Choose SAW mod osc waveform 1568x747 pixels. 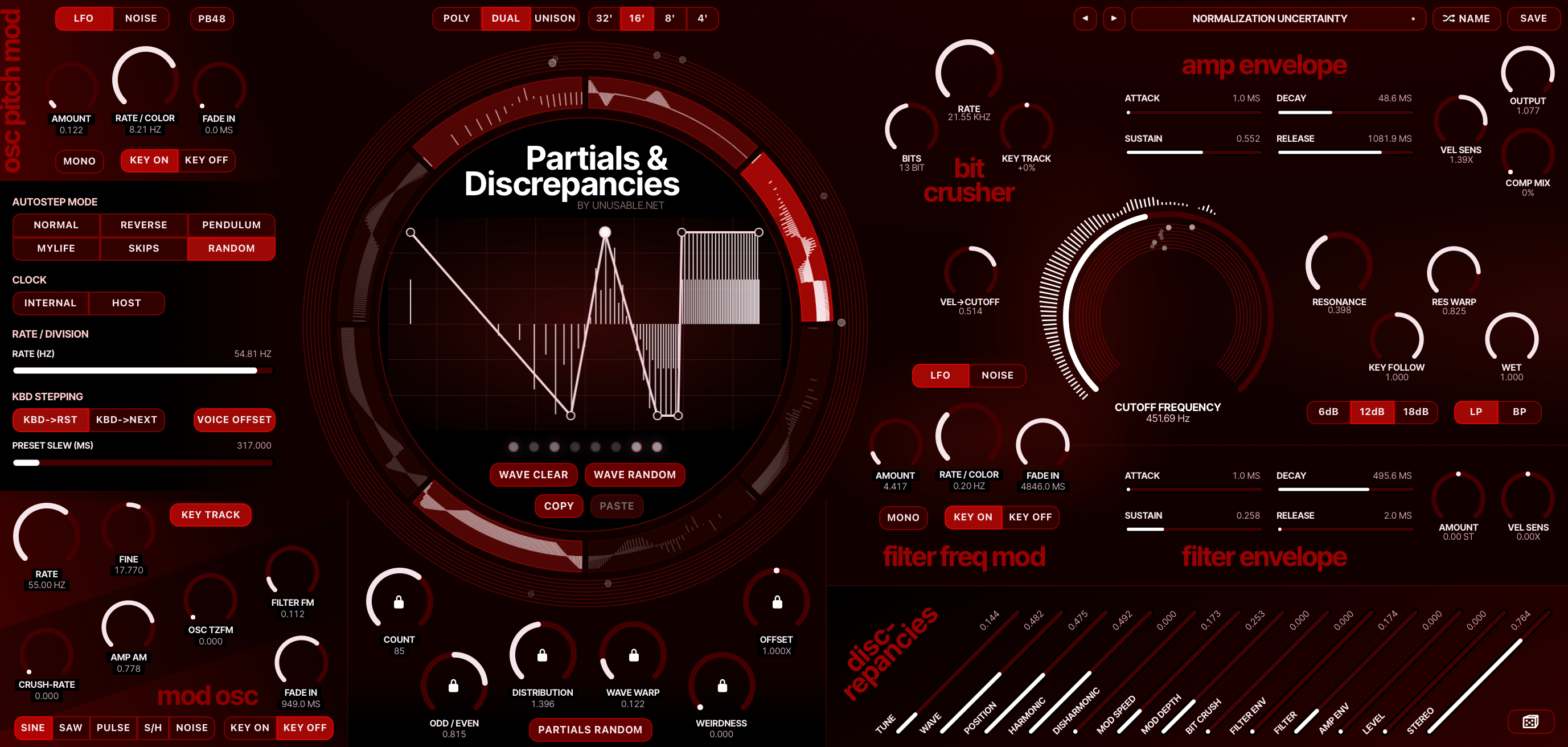click(71, 728)
